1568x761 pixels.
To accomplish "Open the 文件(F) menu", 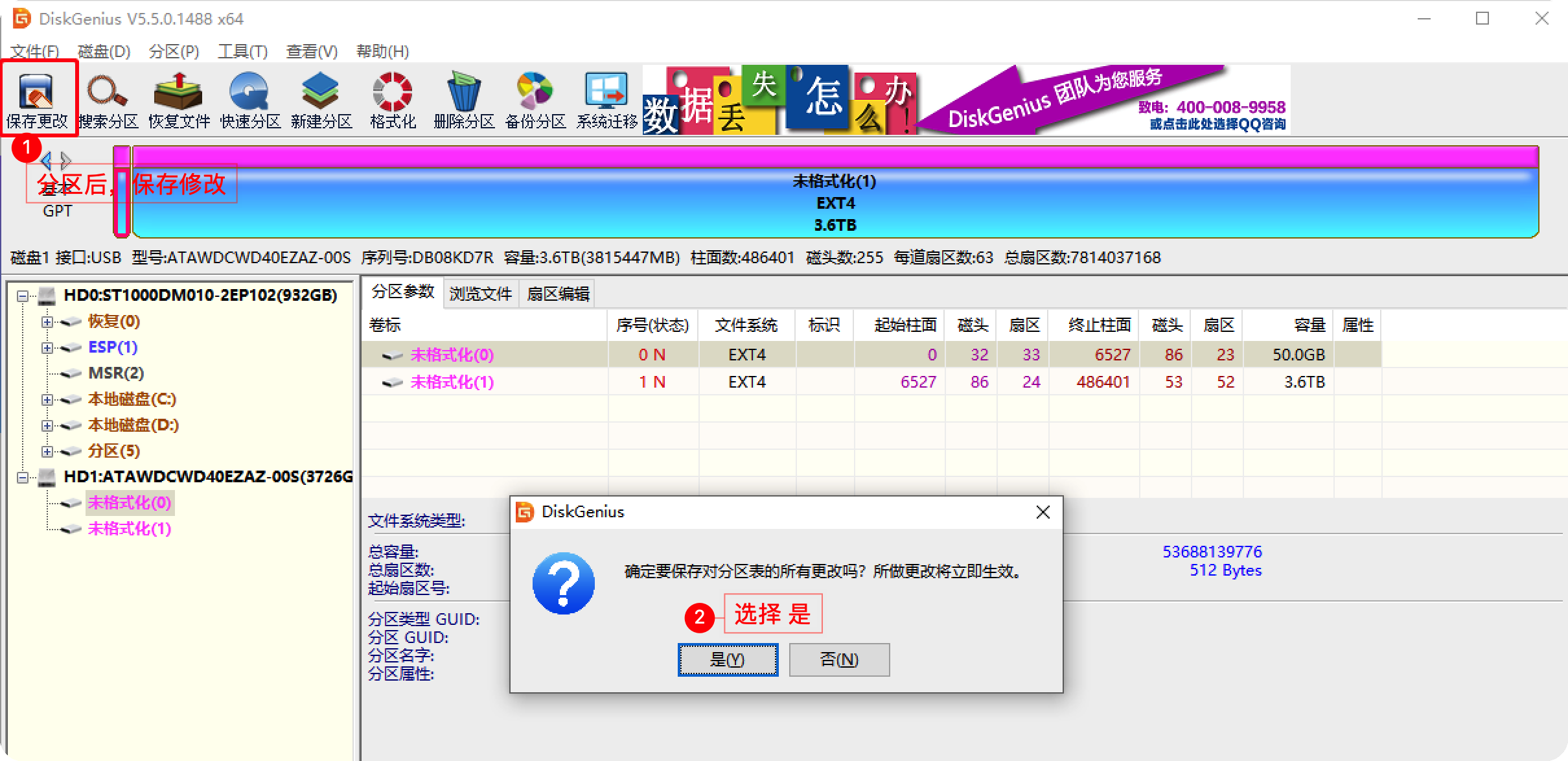I will click(34, 51).
